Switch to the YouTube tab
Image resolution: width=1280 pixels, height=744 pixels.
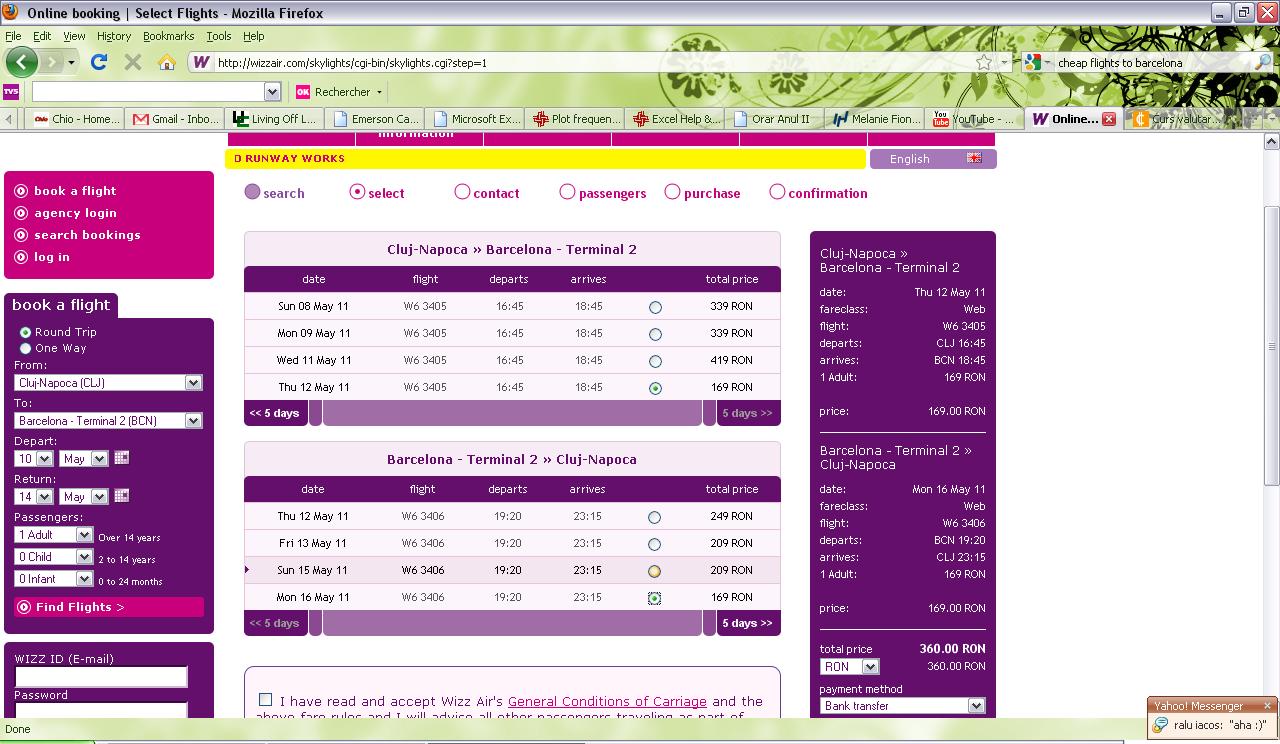point(975,119)
